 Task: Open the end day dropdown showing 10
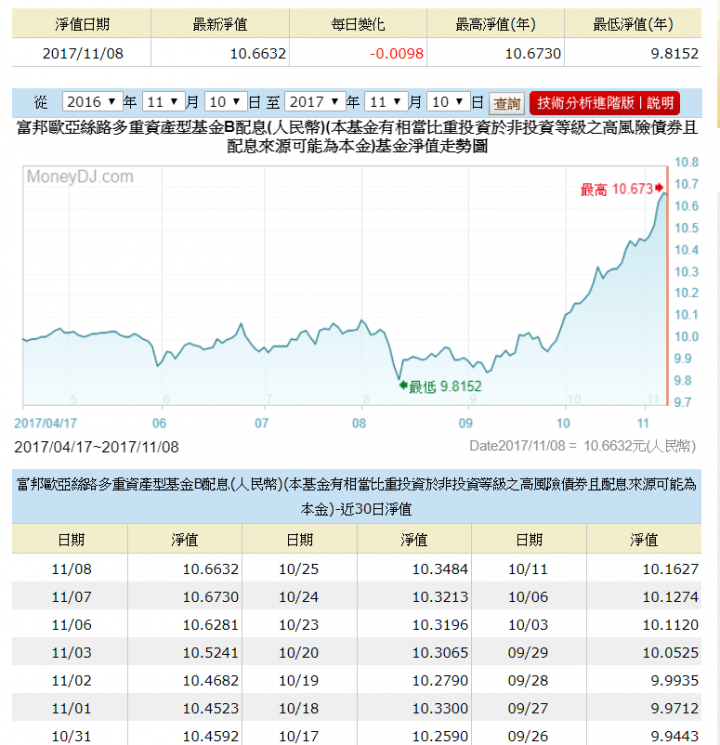coord(448,102)
